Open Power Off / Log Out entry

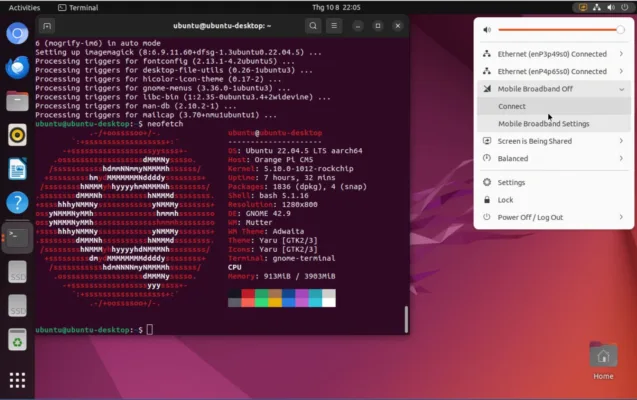click(x=554, y=217)
